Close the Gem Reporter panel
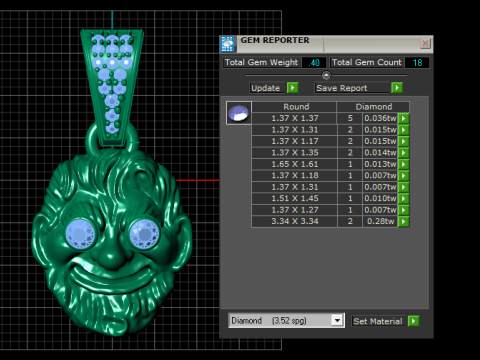Screen dimensions: 480x360 pos(425,44)
